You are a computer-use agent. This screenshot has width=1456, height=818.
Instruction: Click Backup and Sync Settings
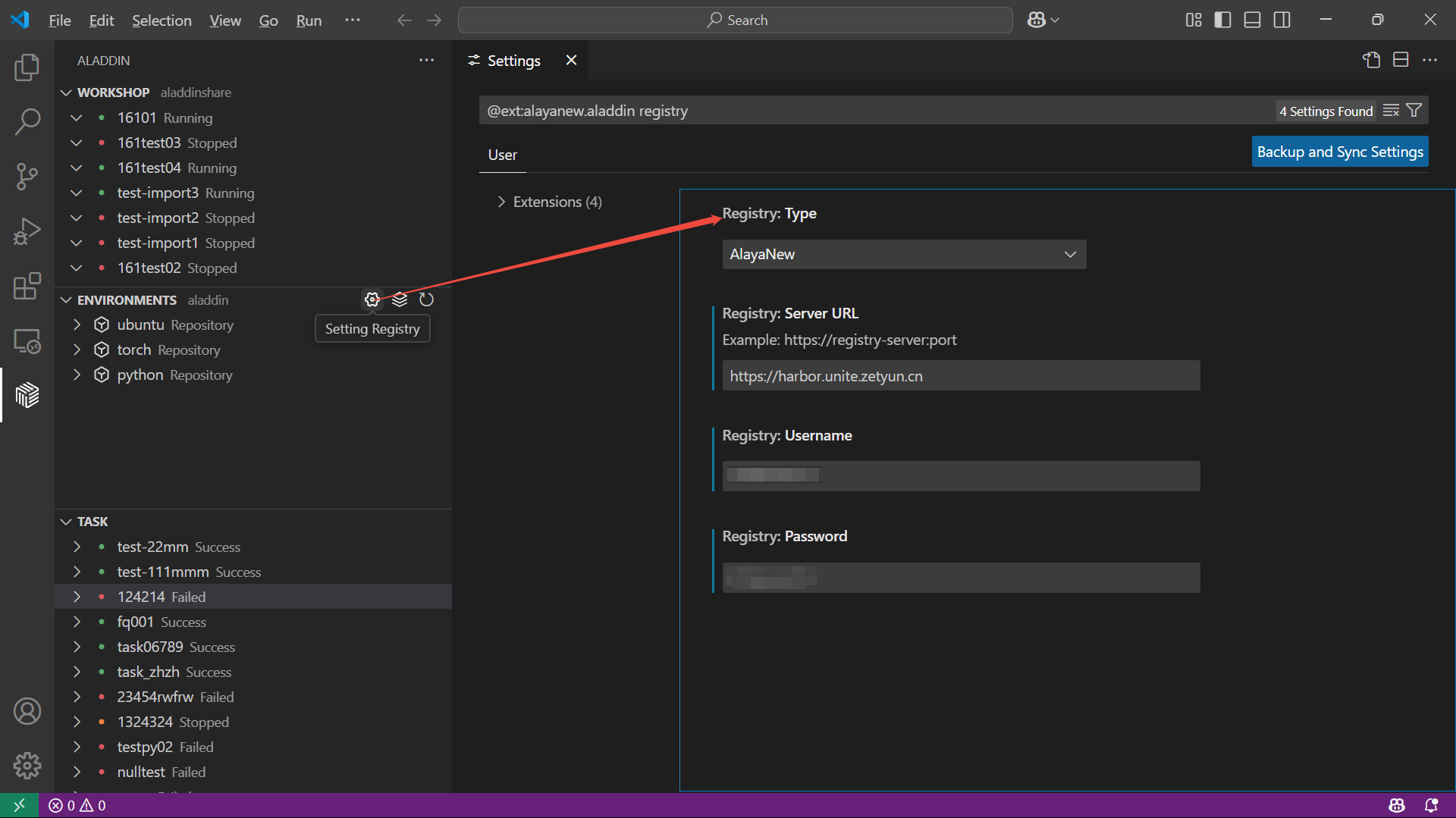(1339, 151)
